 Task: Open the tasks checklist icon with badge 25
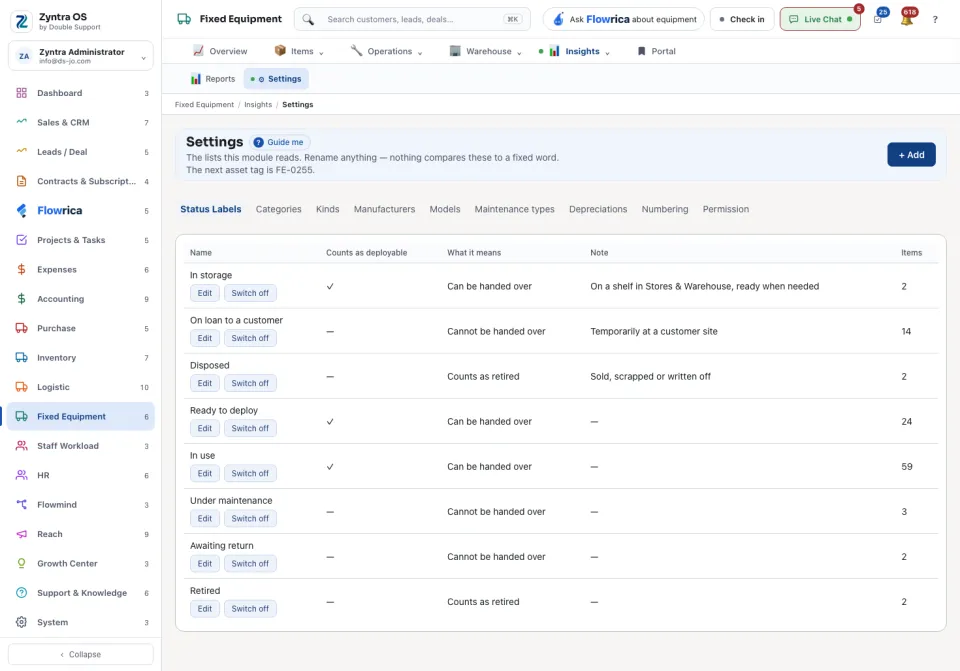pos(878,19)
